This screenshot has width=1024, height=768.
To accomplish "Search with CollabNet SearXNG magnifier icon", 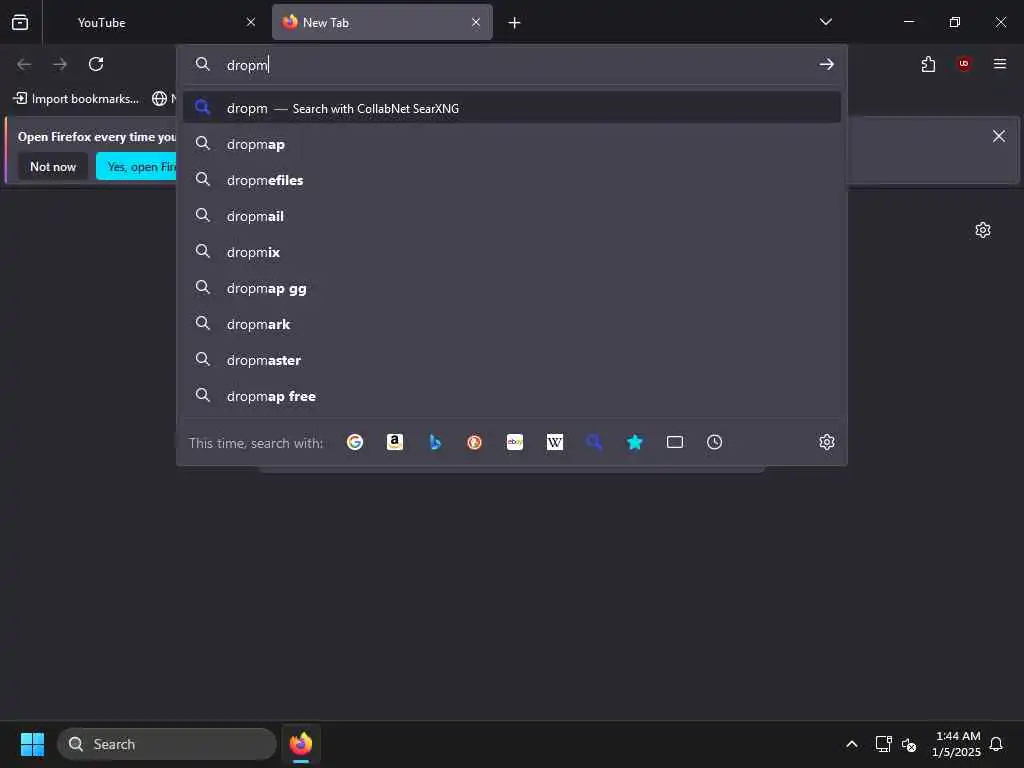I will point(594,442).
